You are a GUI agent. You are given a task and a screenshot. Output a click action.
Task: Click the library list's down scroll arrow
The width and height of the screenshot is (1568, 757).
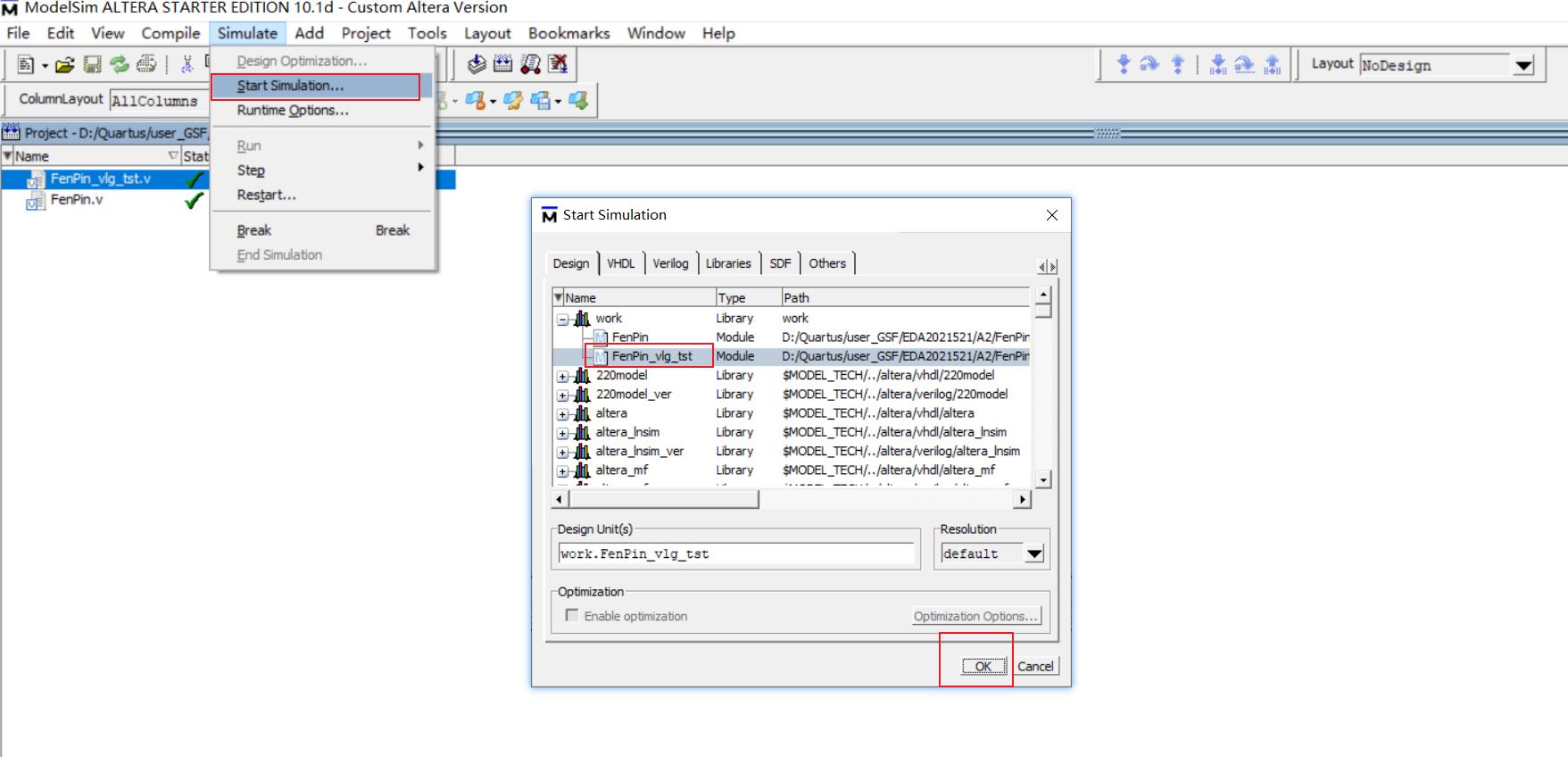pos(1042,479)
